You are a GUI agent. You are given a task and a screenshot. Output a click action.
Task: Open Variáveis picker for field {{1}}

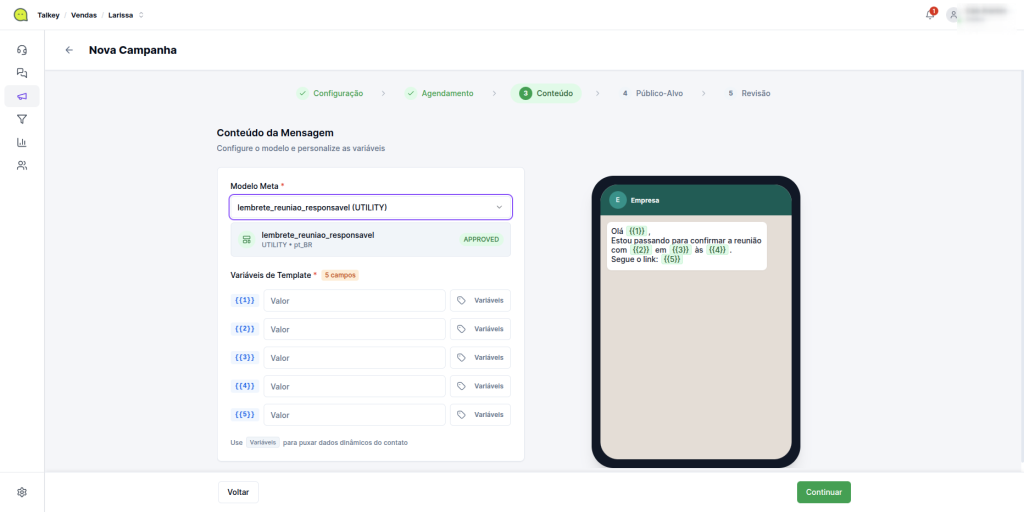tap(480, 301)
